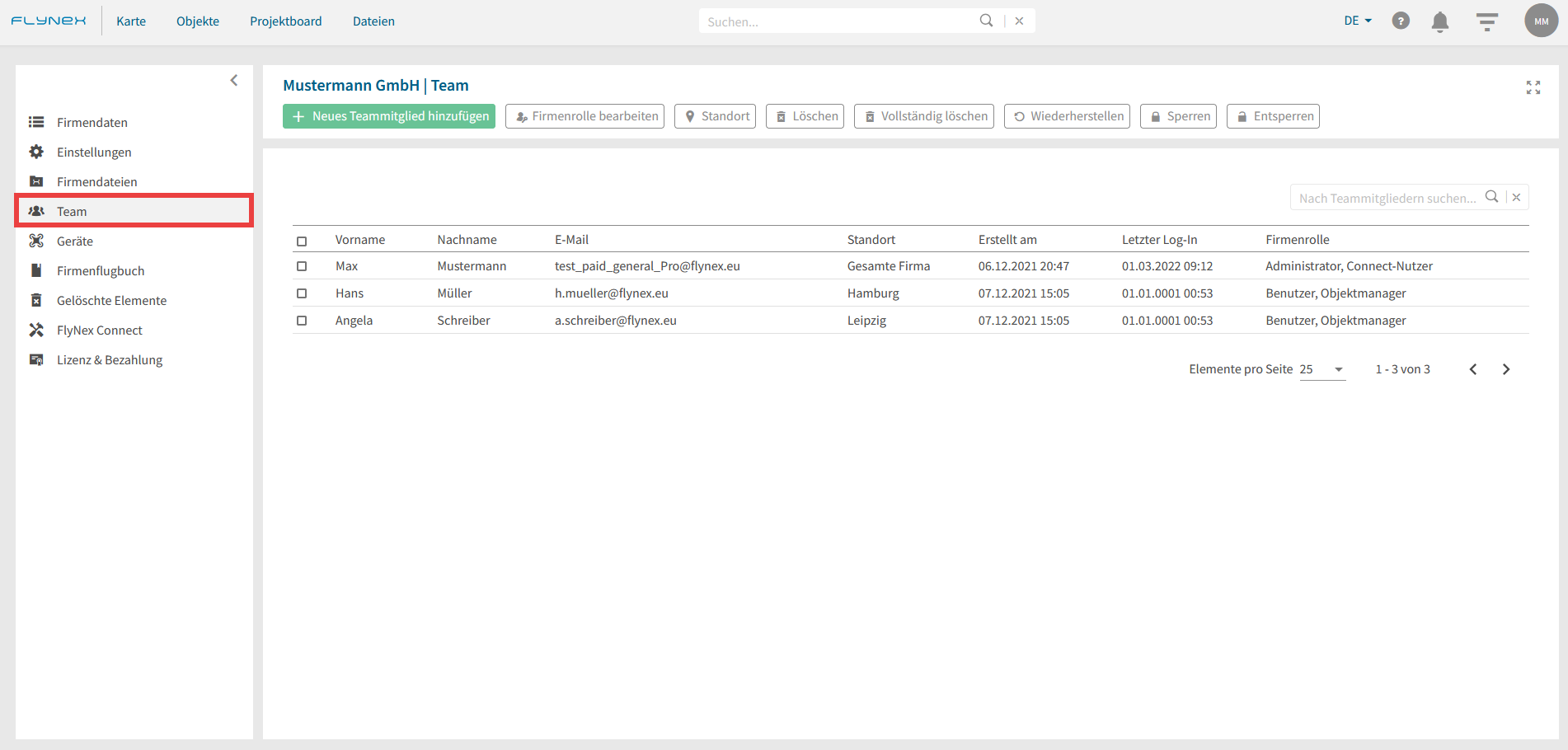This screenshot has width=1568, height=750.
Task: Open the Projektboard menu item
Action: click(285, 21)
